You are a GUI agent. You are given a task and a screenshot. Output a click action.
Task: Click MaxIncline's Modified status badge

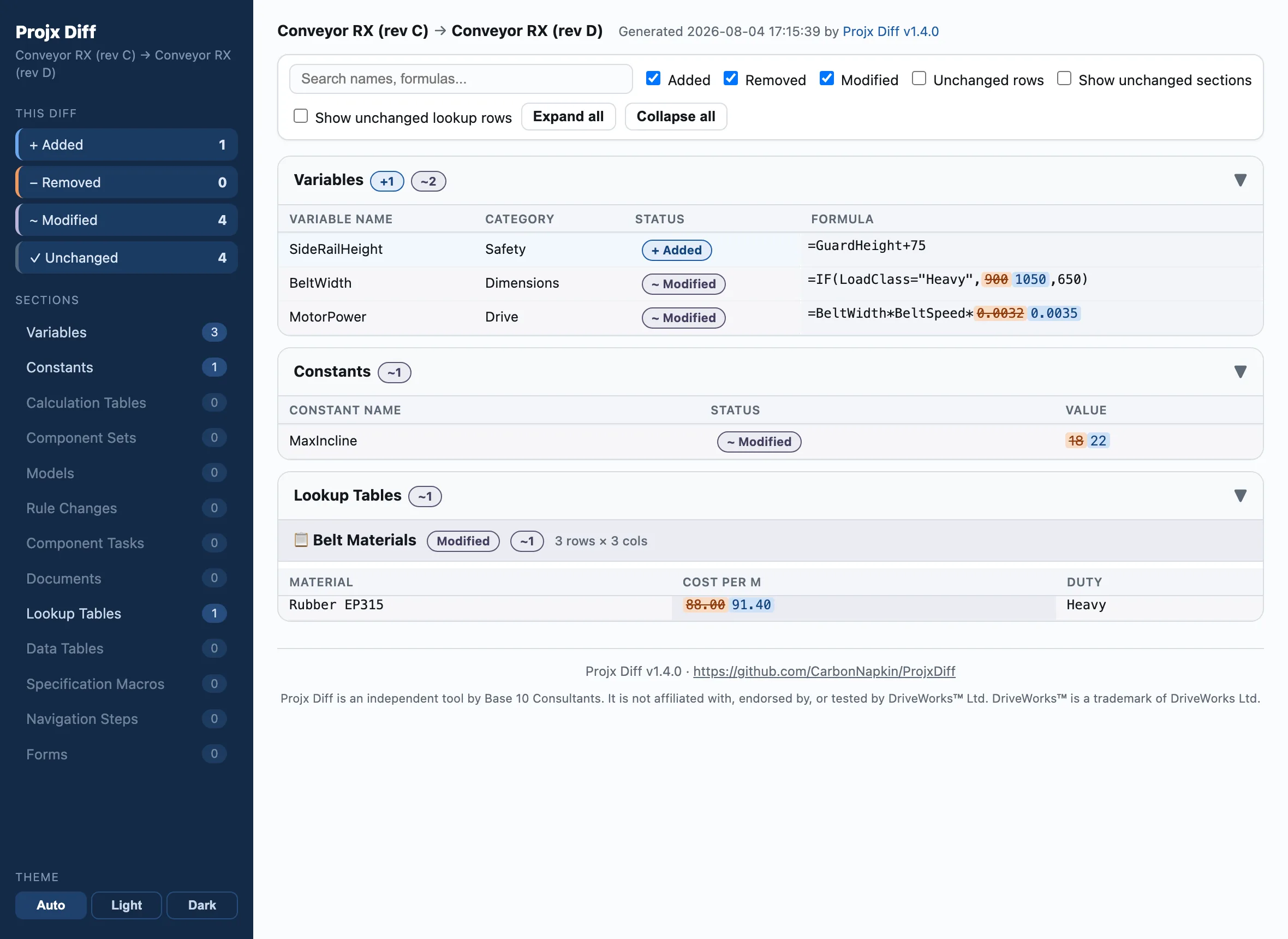[x=759, y=442]
